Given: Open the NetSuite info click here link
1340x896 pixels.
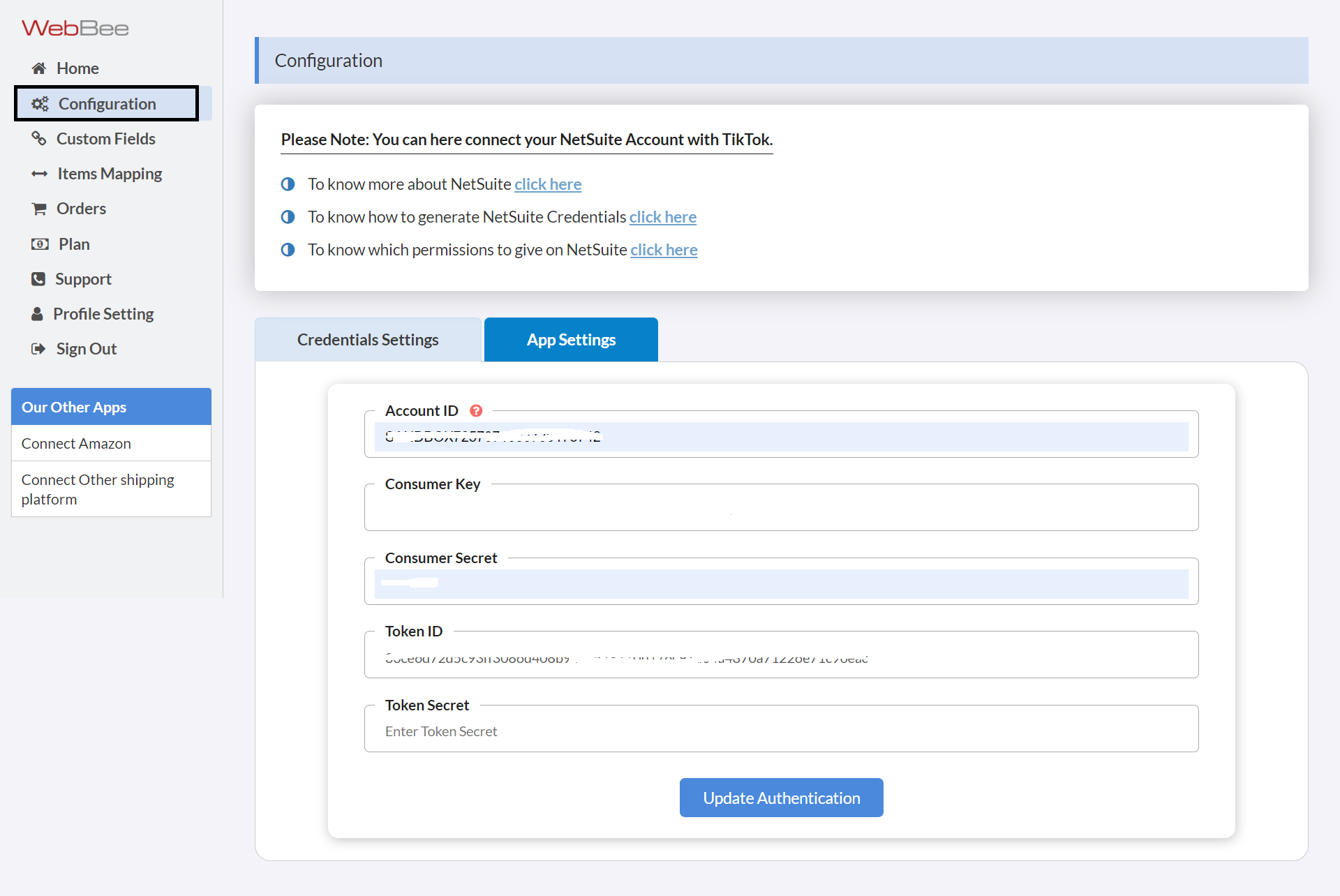Looking at the screenshot, I should point(548,184).
